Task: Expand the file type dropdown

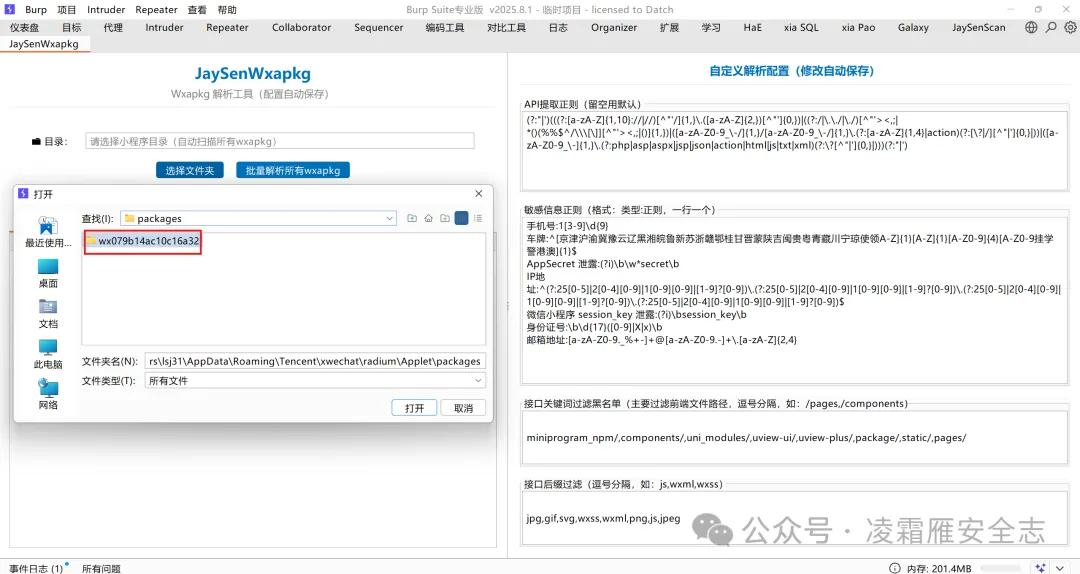Action: coord(478,380)
